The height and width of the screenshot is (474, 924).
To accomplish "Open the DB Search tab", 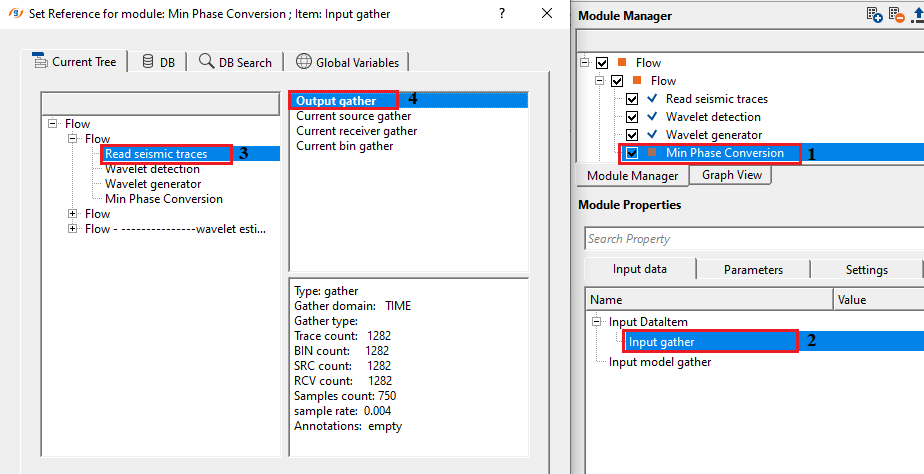I will tap(235, 62).
